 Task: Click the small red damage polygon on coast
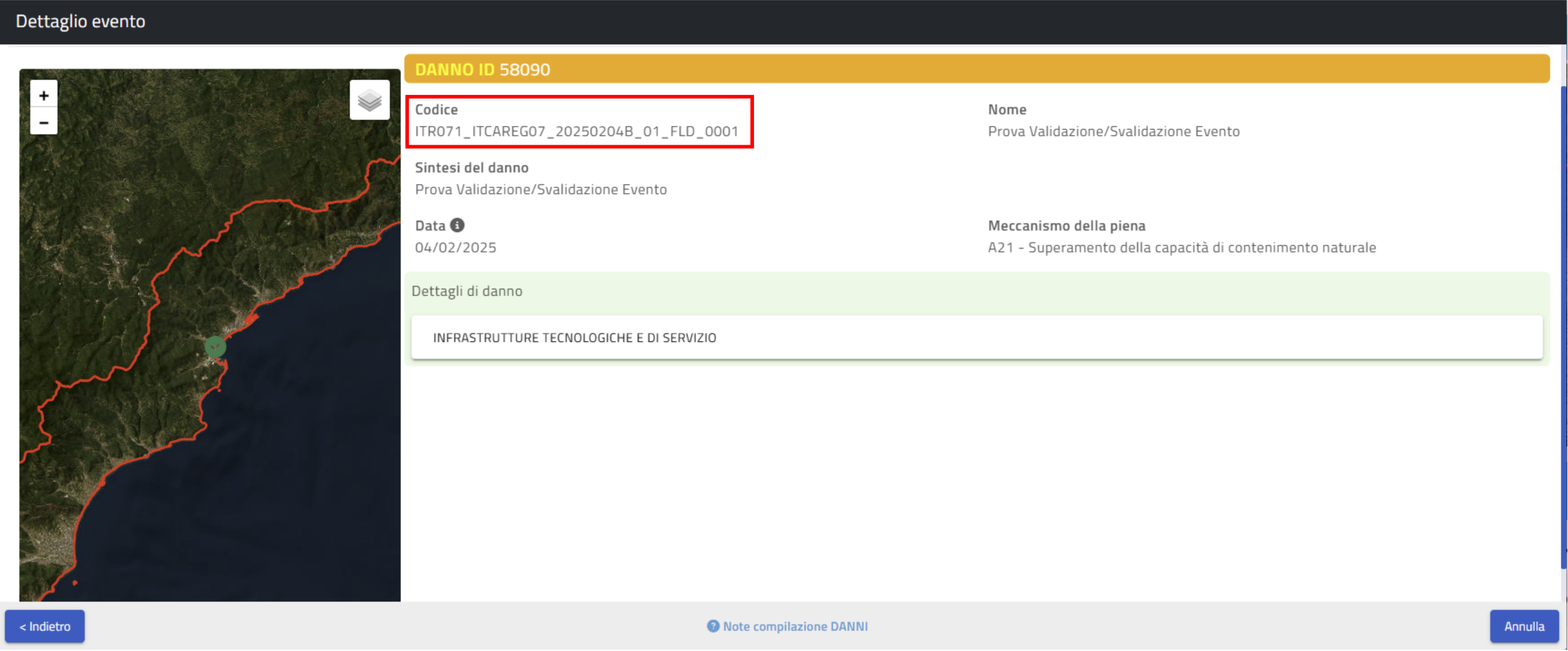pos(251,319)
